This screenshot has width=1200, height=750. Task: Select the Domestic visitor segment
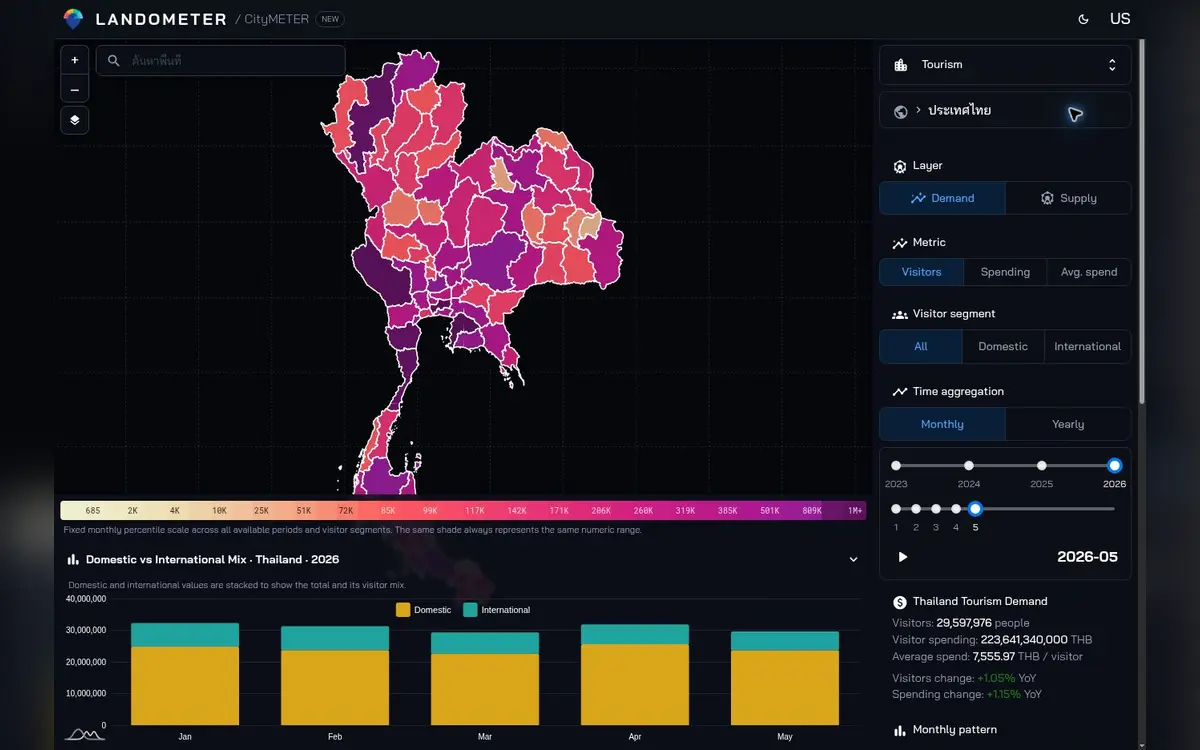(1003, 346)
